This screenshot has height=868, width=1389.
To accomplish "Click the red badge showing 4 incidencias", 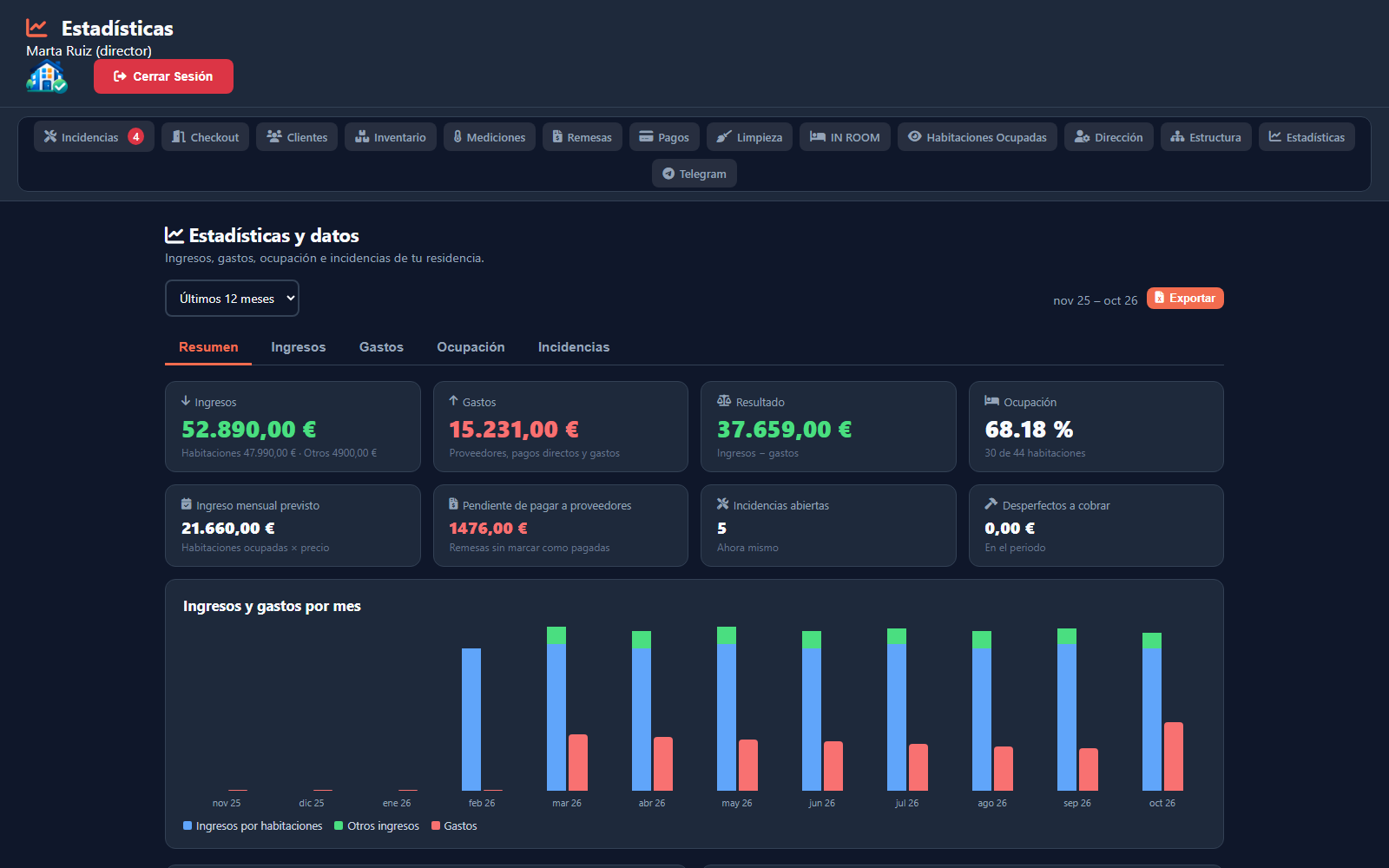I will point(135,136).
